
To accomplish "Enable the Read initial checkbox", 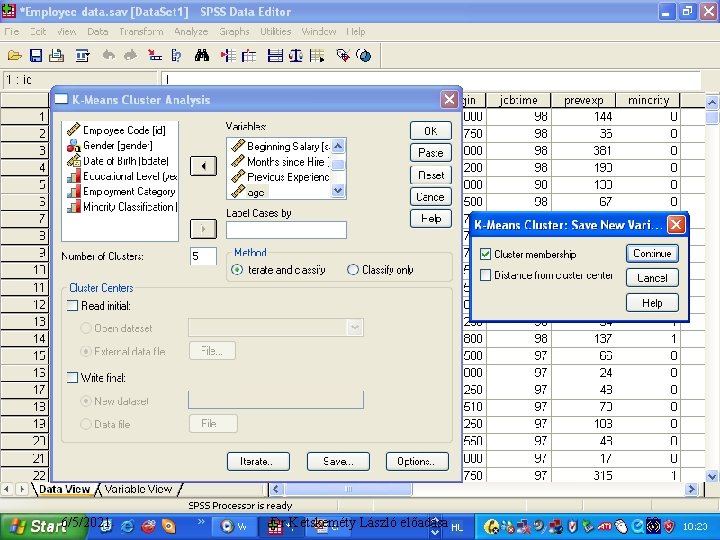I will [73, 305].
